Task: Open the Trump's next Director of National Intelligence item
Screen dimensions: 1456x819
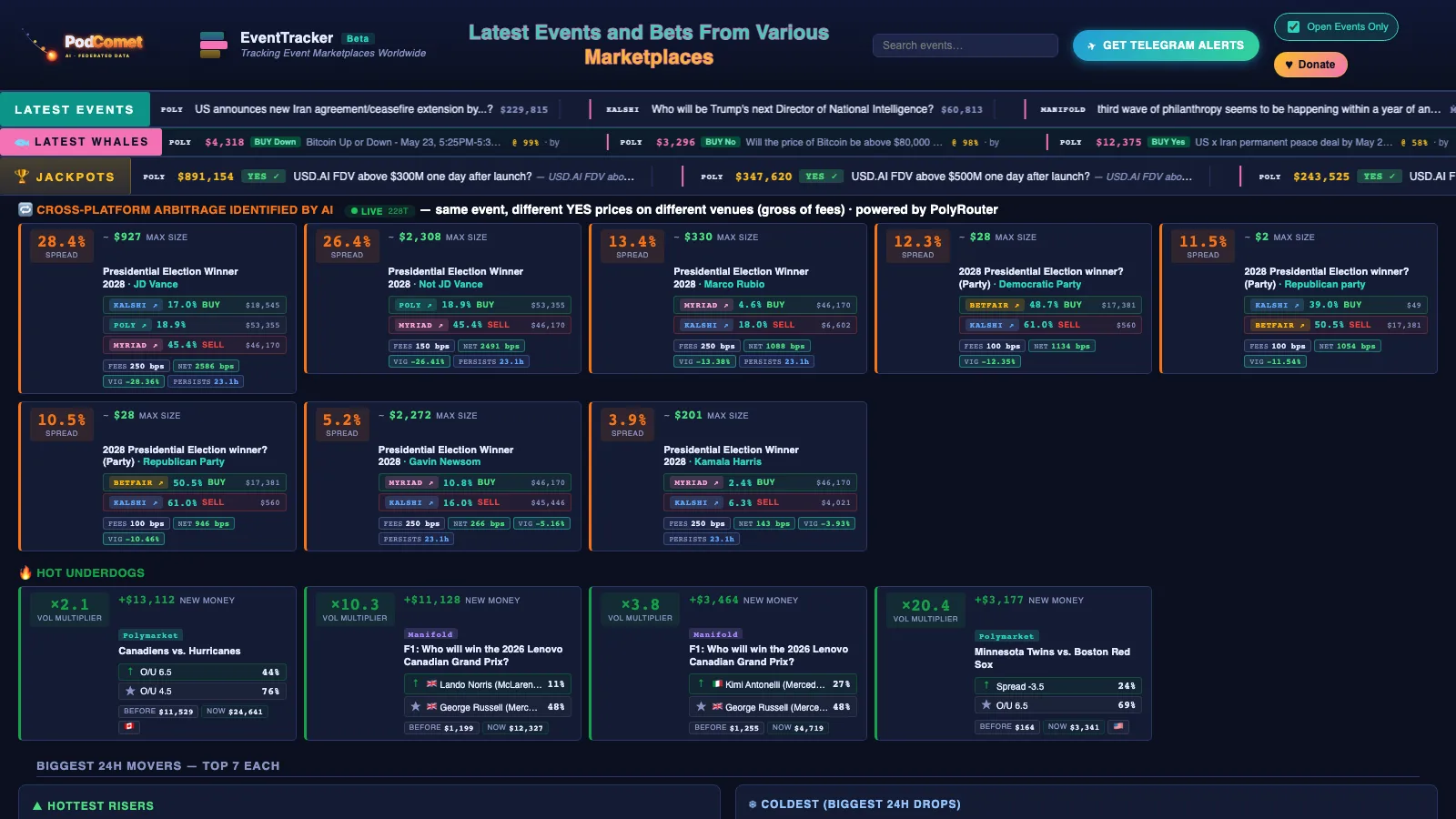Action: point(794,109)
